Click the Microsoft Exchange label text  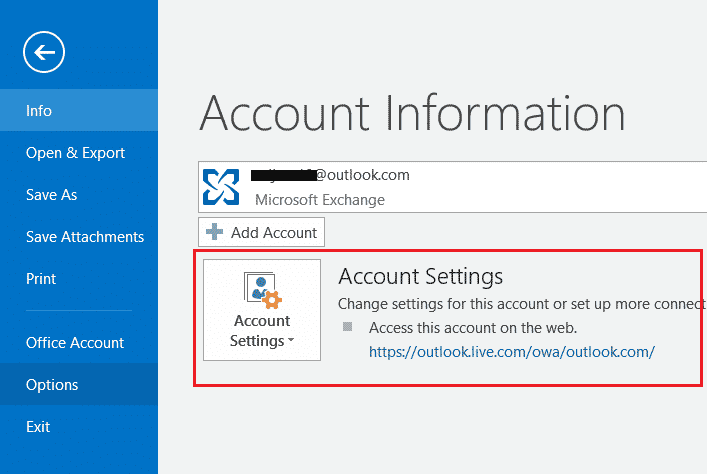coord(320,200)
